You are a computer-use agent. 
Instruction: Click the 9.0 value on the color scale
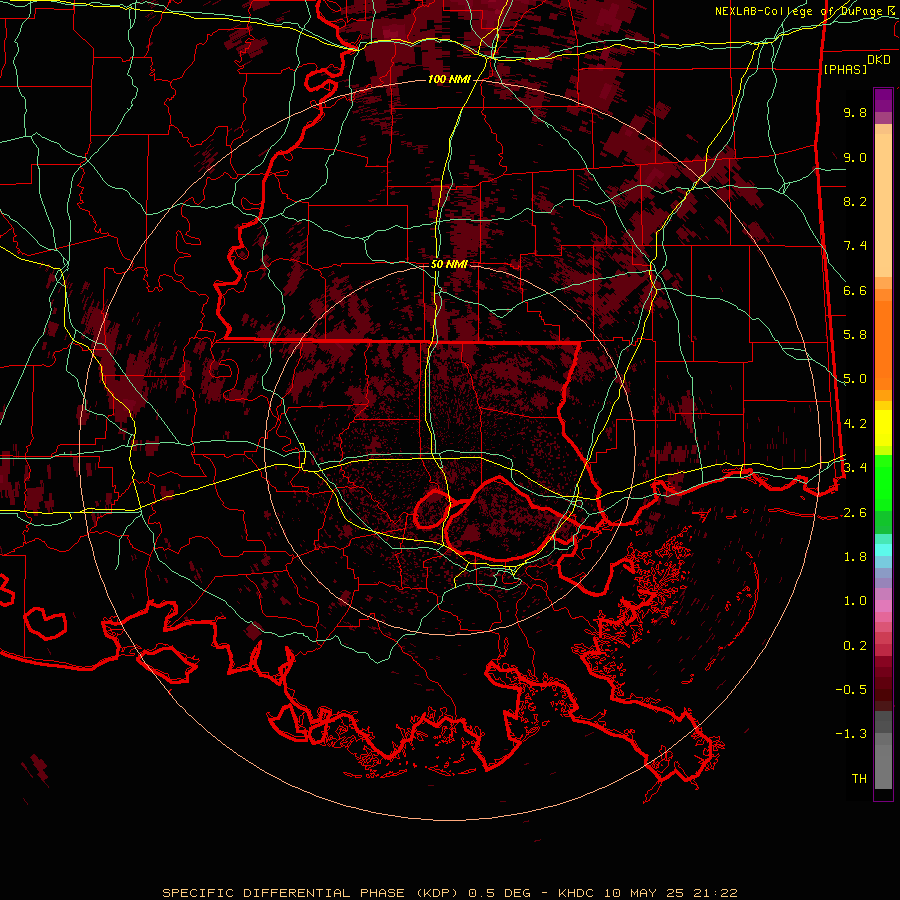click(855, 157)
